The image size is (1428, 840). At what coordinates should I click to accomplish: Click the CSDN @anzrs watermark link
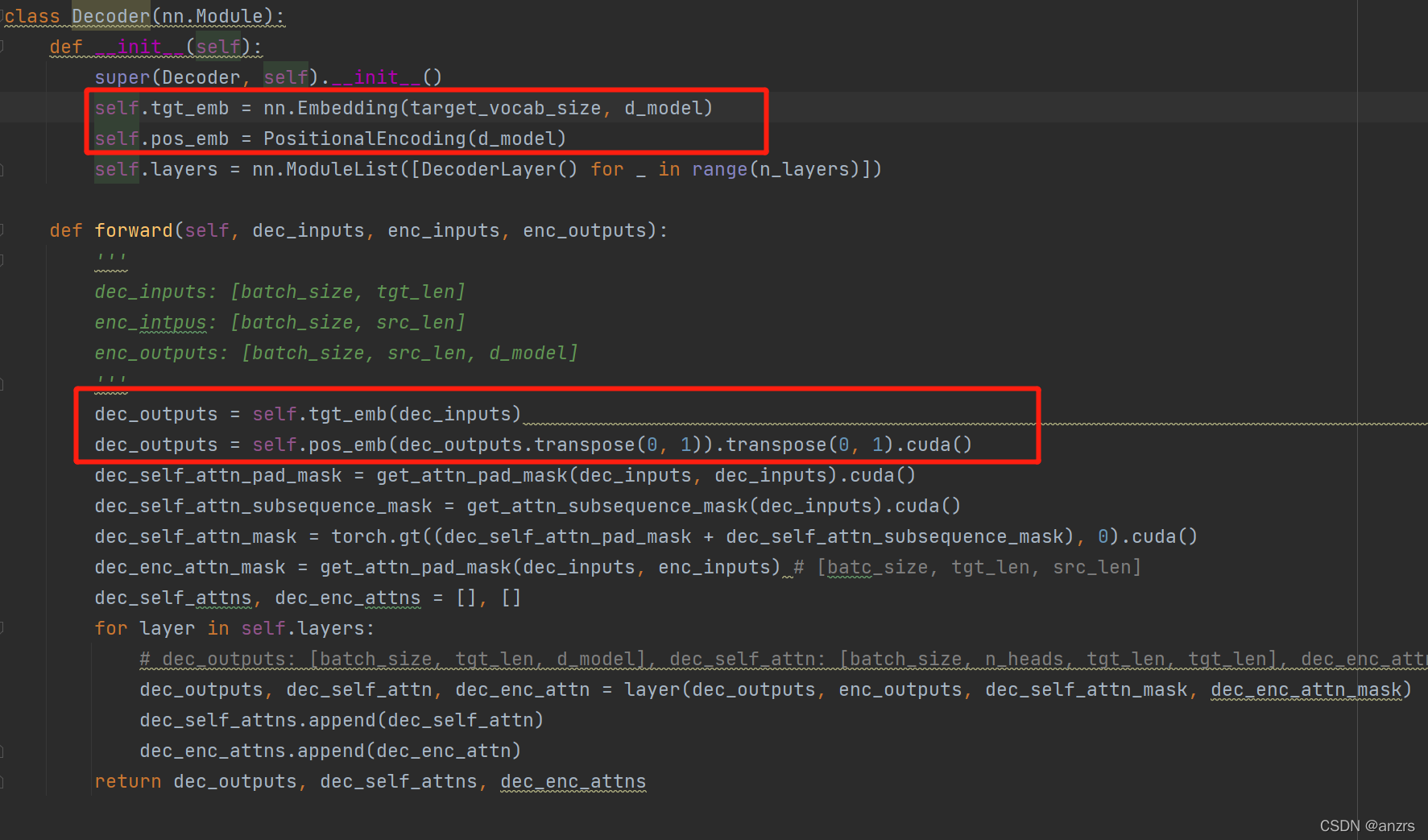click(1367, 826)
